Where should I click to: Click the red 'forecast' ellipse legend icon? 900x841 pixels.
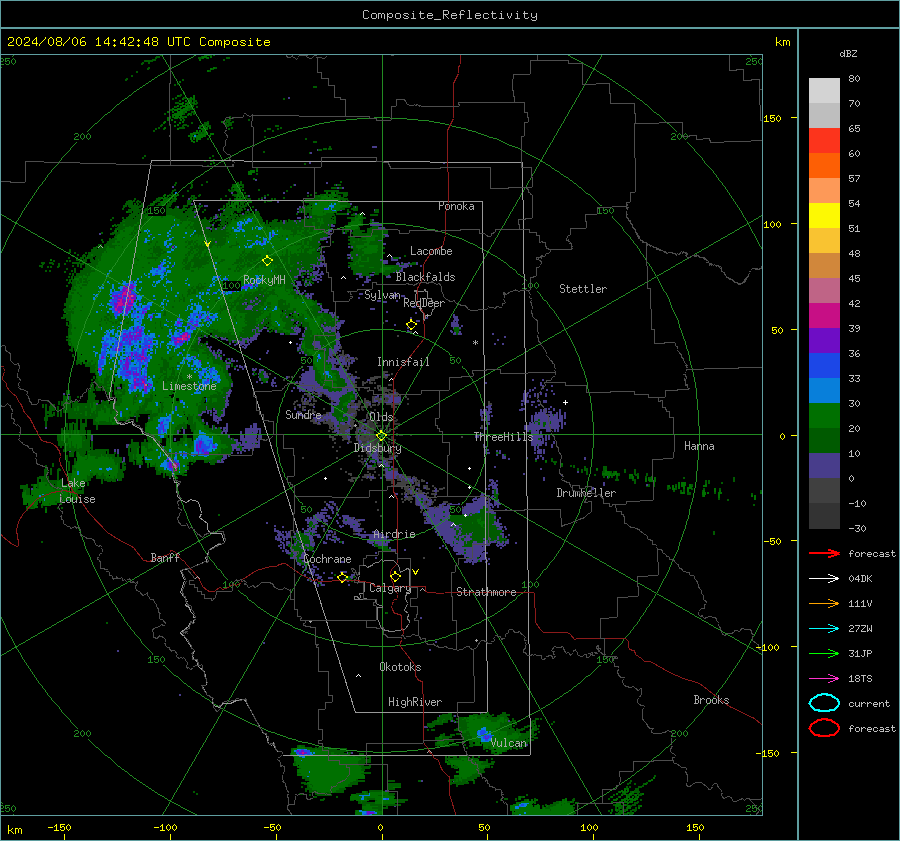coord(824,728)
